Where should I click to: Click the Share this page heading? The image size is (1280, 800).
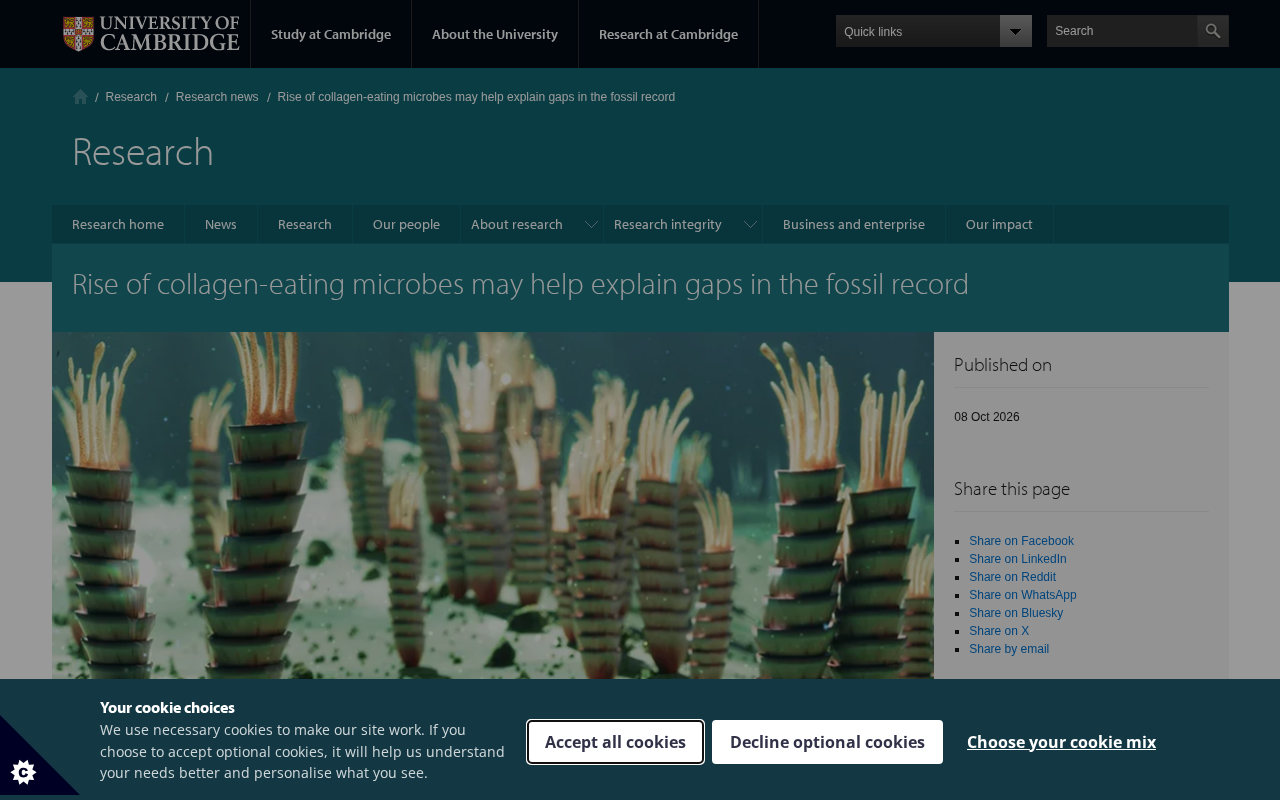coord(1012,489)
